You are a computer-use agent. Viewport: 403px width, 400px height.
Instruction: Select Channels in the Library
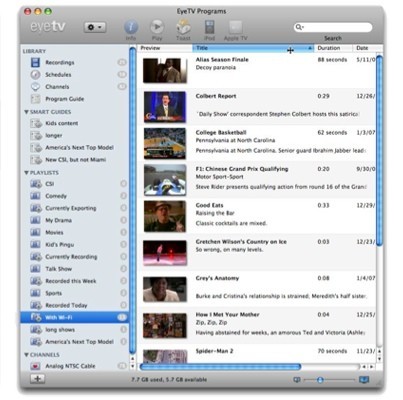tap(57, 87)
